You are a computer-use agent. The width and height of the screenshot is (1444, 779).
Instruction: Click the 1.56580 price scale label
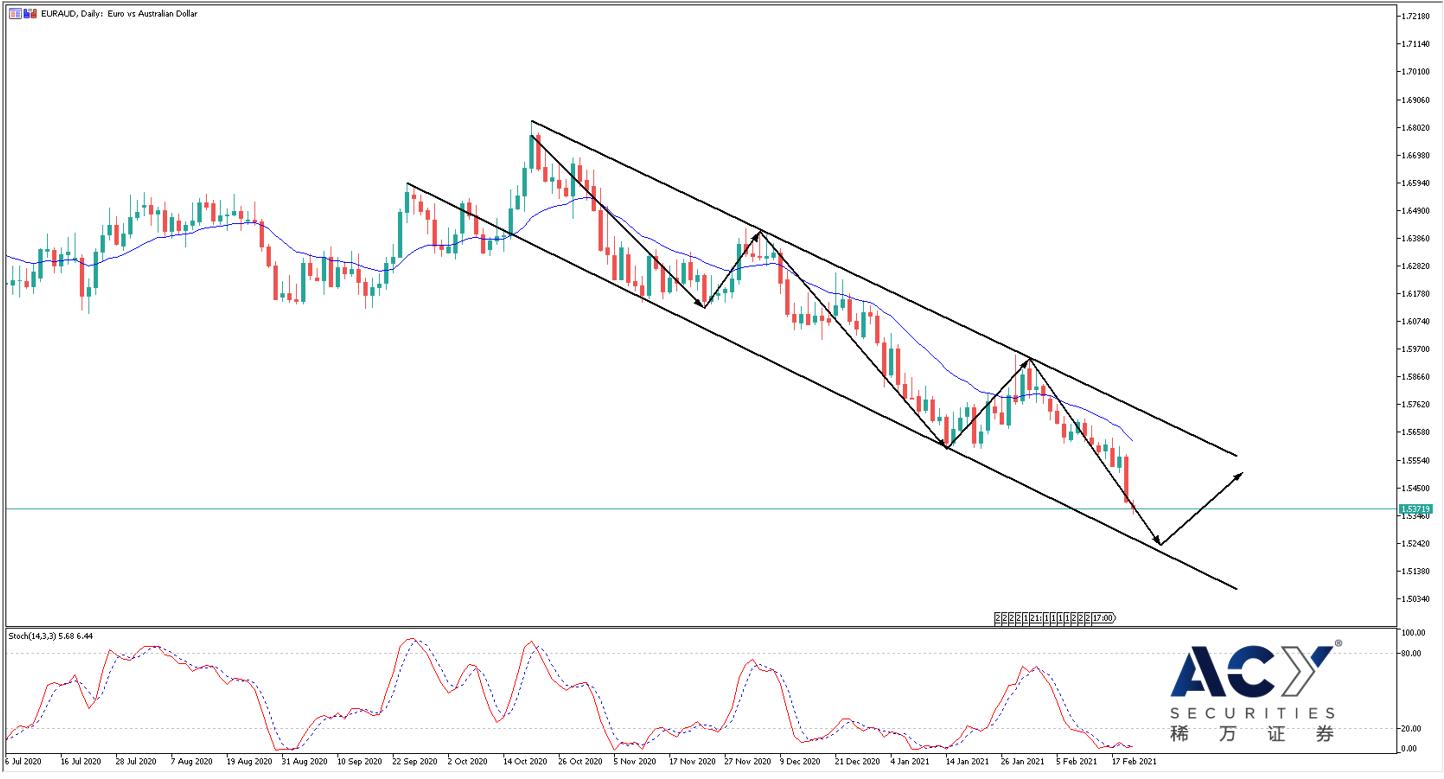[x=1415, y=433]
